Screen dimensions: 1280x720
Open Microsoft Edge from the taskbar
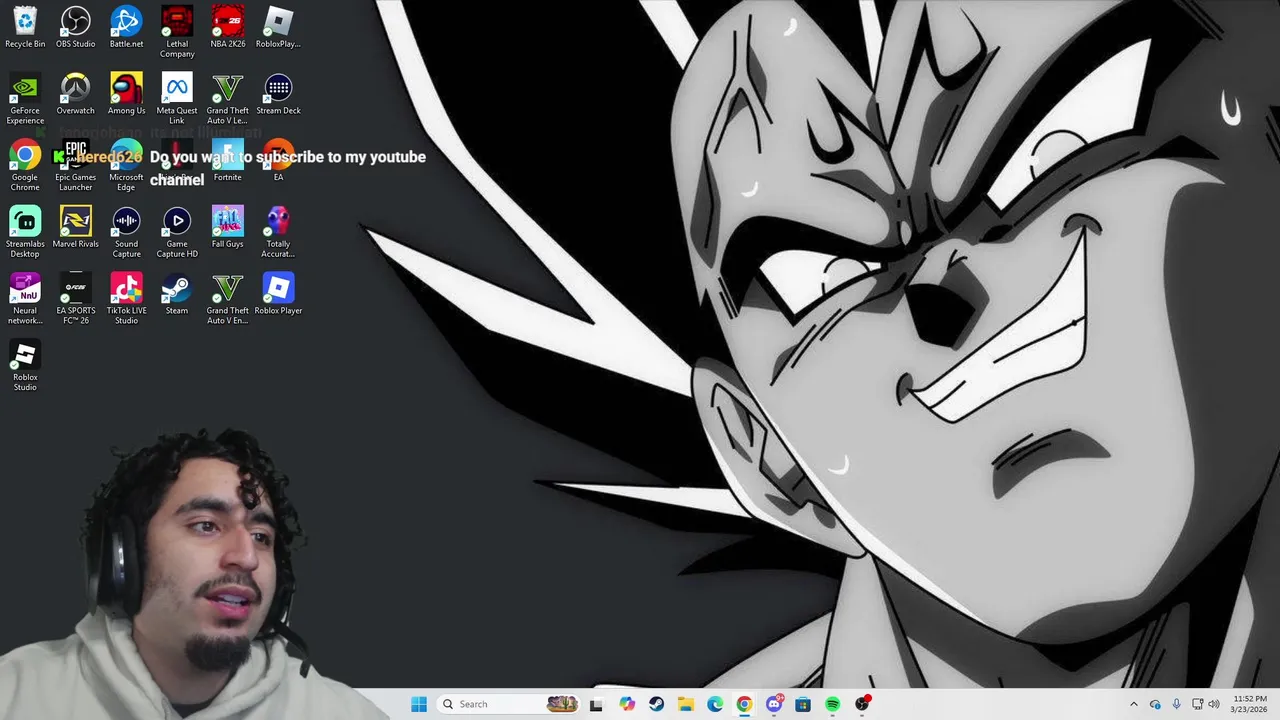(x=715, y=704)
